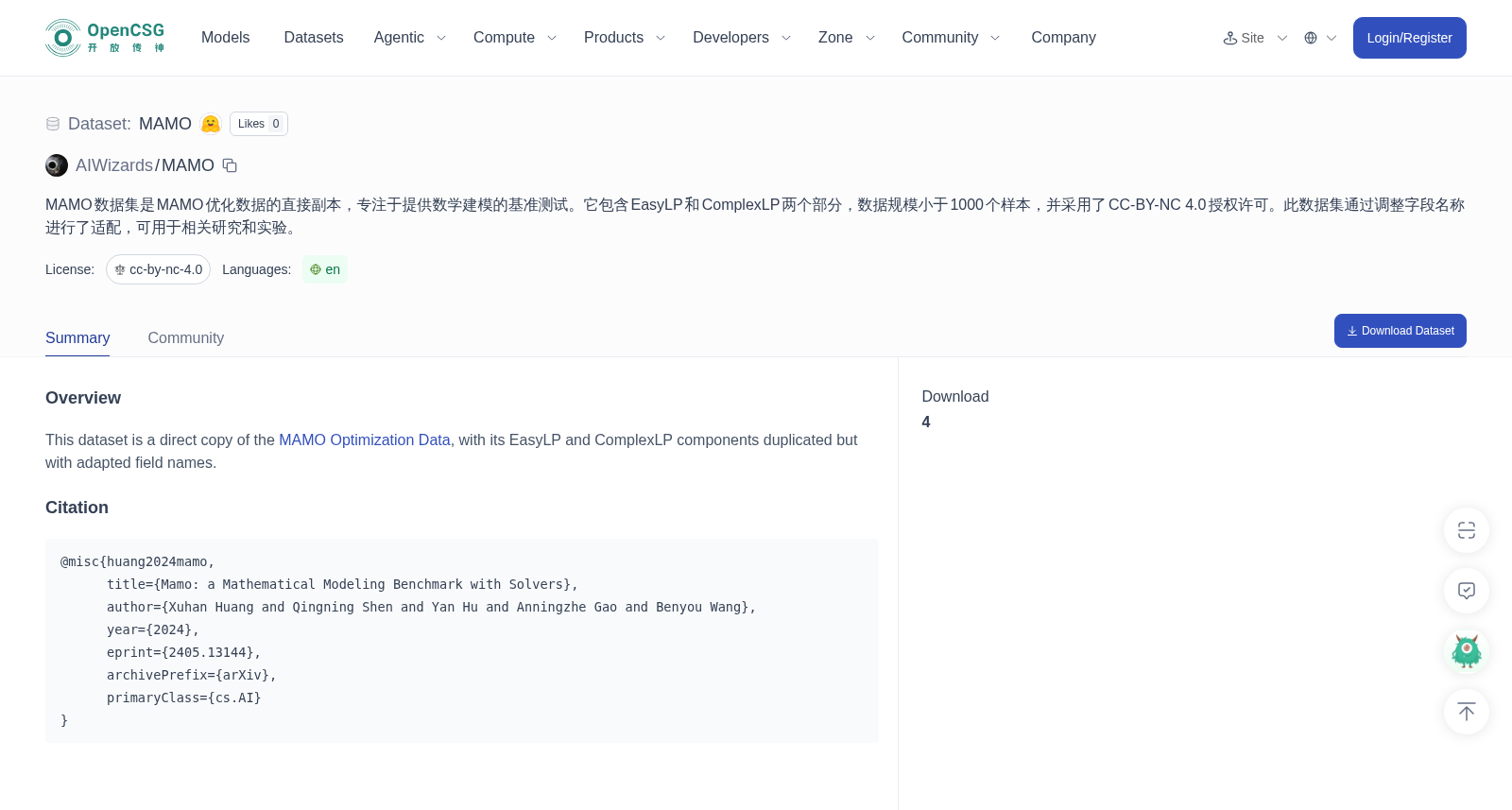Click the citation line 'eprint={2405.13144},'
Image resolution: width=1512 pixels, height=810 pixels.
183,652
